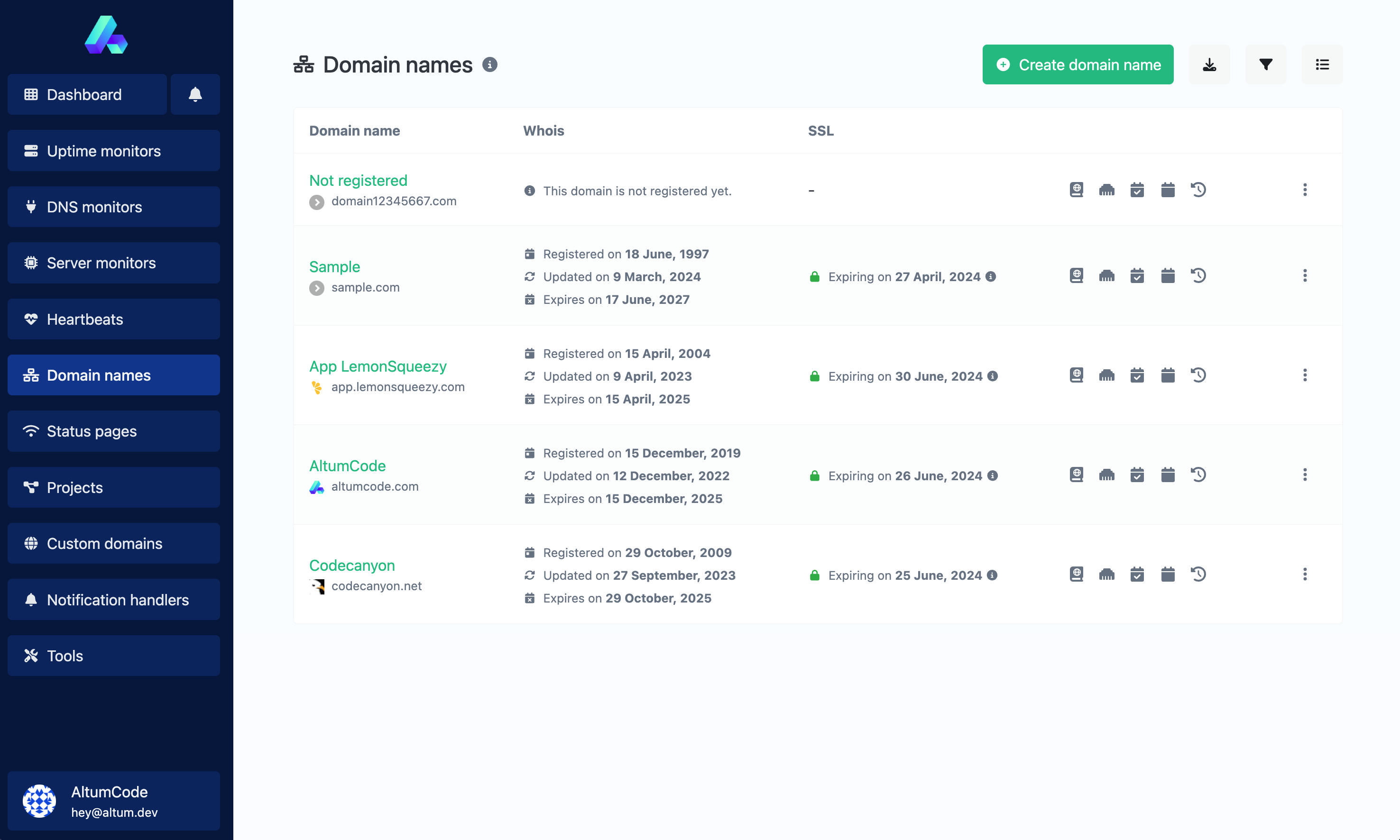Click the download/export icon top right

pyautogui.click(x=1209, y=64)
